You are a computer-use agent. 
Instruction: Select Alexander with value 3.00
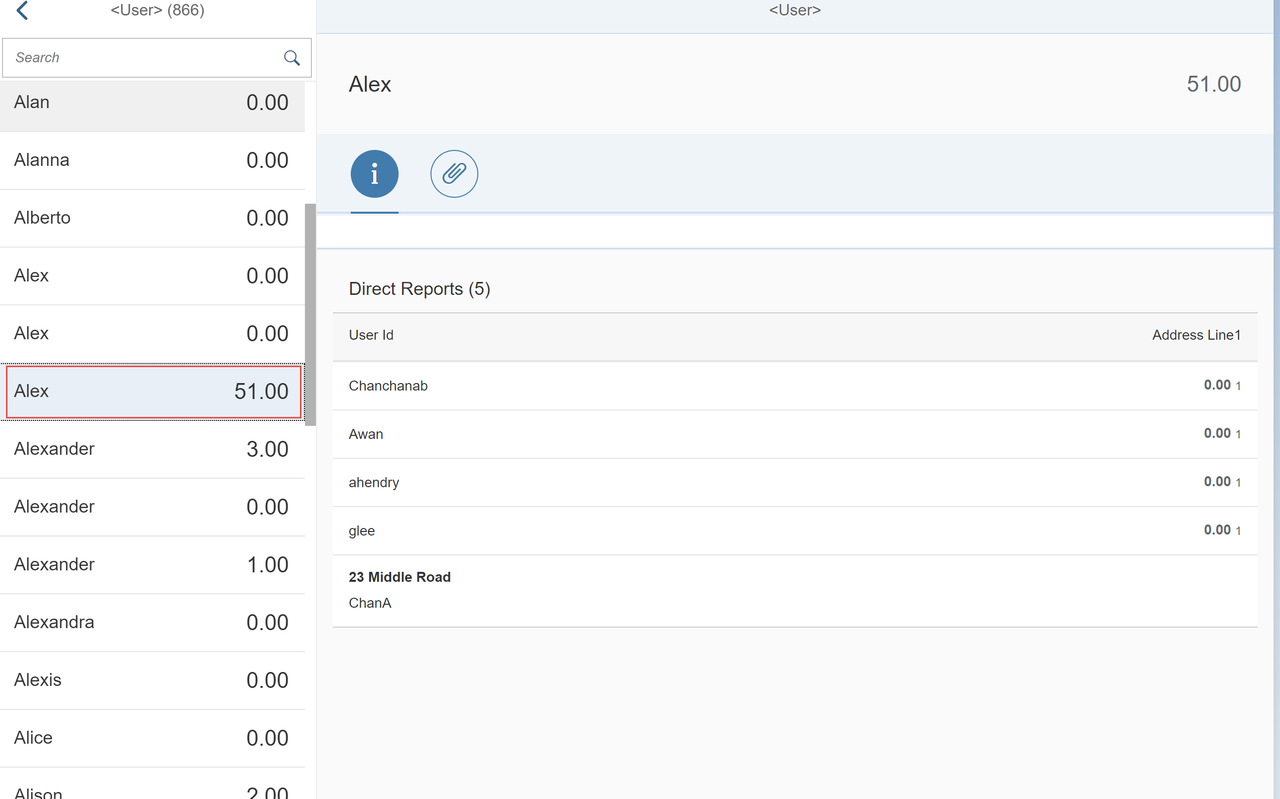[x=152, y=449]
